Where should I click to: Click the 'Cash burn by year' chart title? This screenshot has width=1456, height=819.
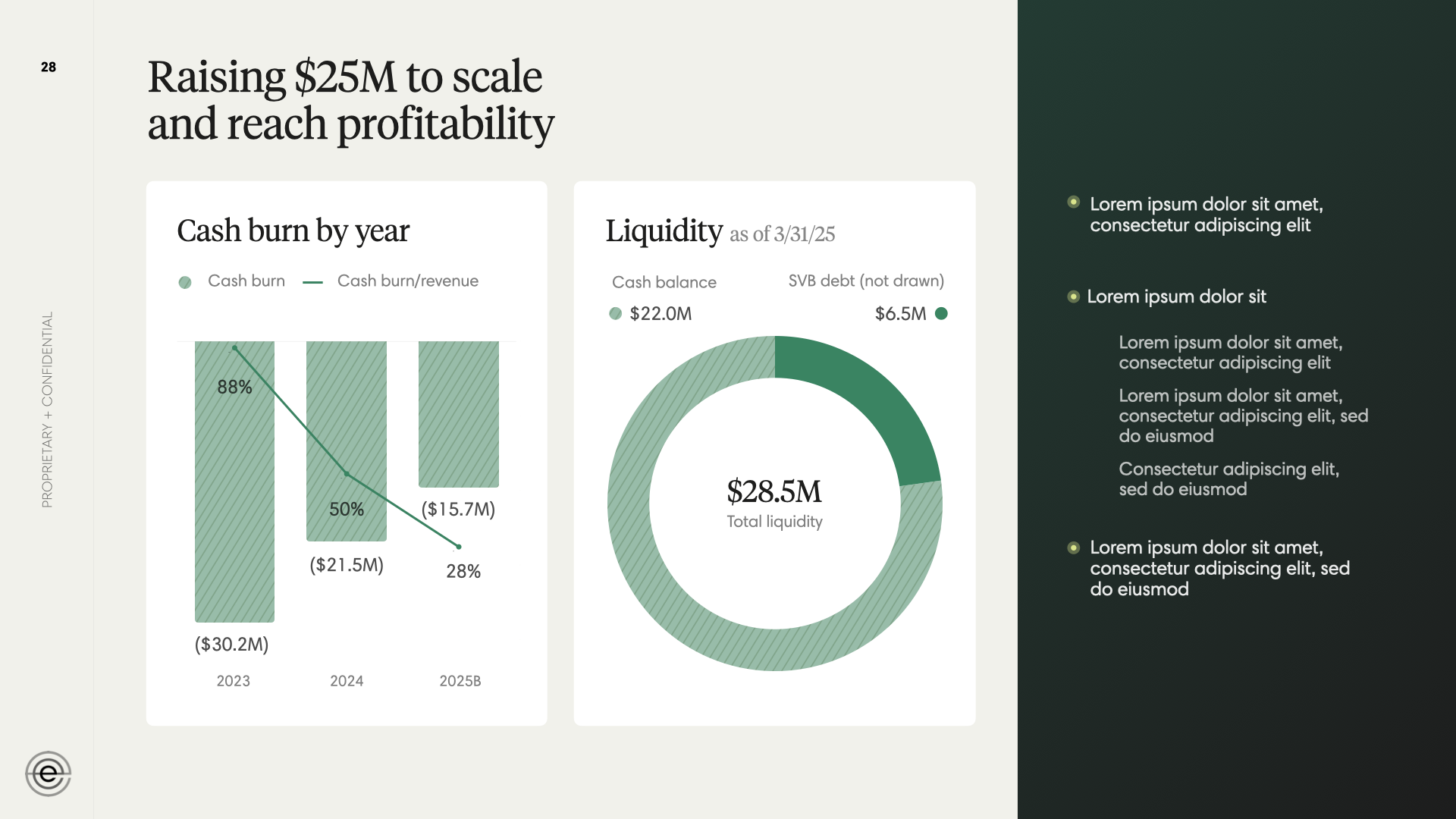(293, 231)
